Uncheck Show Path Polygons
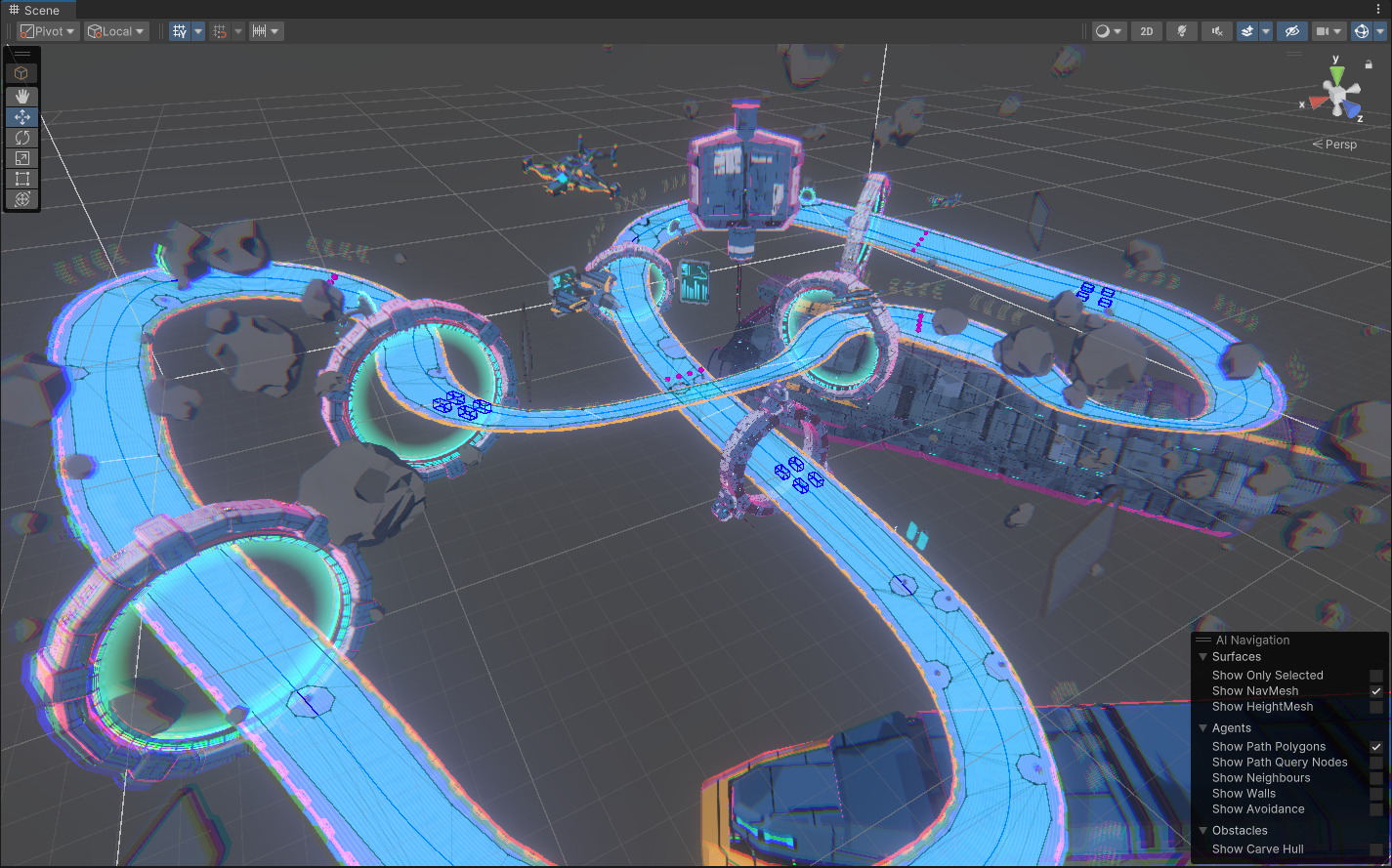The width and height of the screenshot is (1392, 868). click(1376, 746)
